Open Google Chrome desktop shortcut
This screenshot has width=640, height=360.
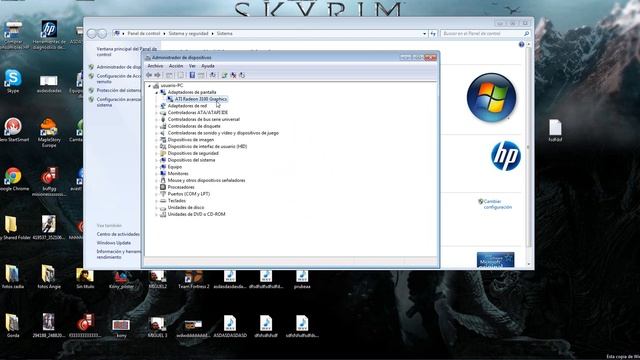pos(13,179)
